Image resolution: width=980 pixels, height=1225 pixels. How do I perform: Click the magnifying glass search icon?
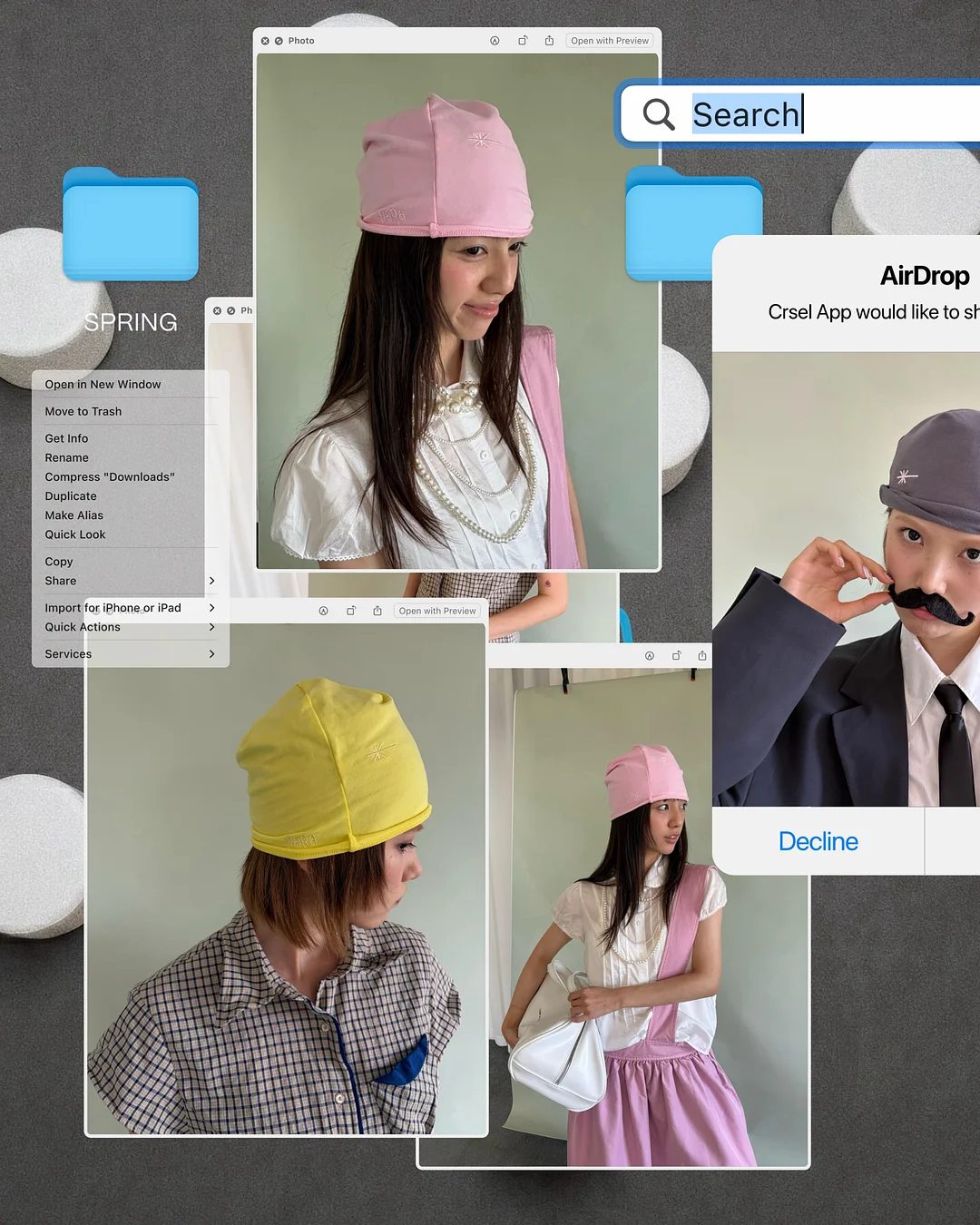tap(659, 114)
